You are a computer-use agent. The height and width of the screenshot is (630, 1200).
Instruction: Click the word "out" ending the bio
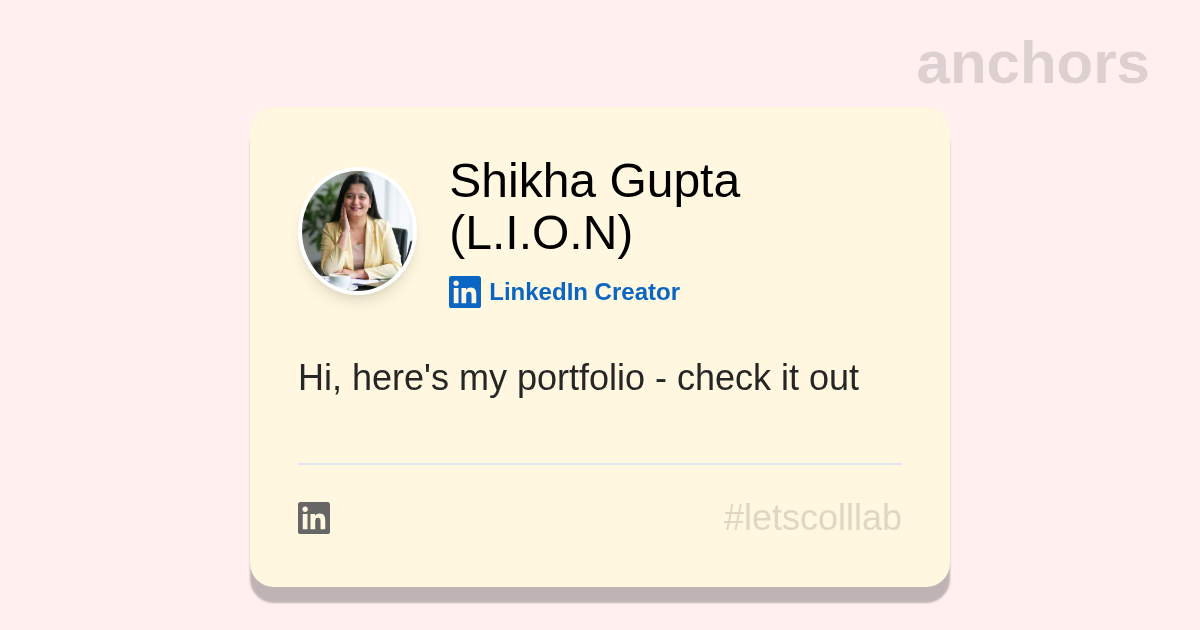[x=833, y=378]
